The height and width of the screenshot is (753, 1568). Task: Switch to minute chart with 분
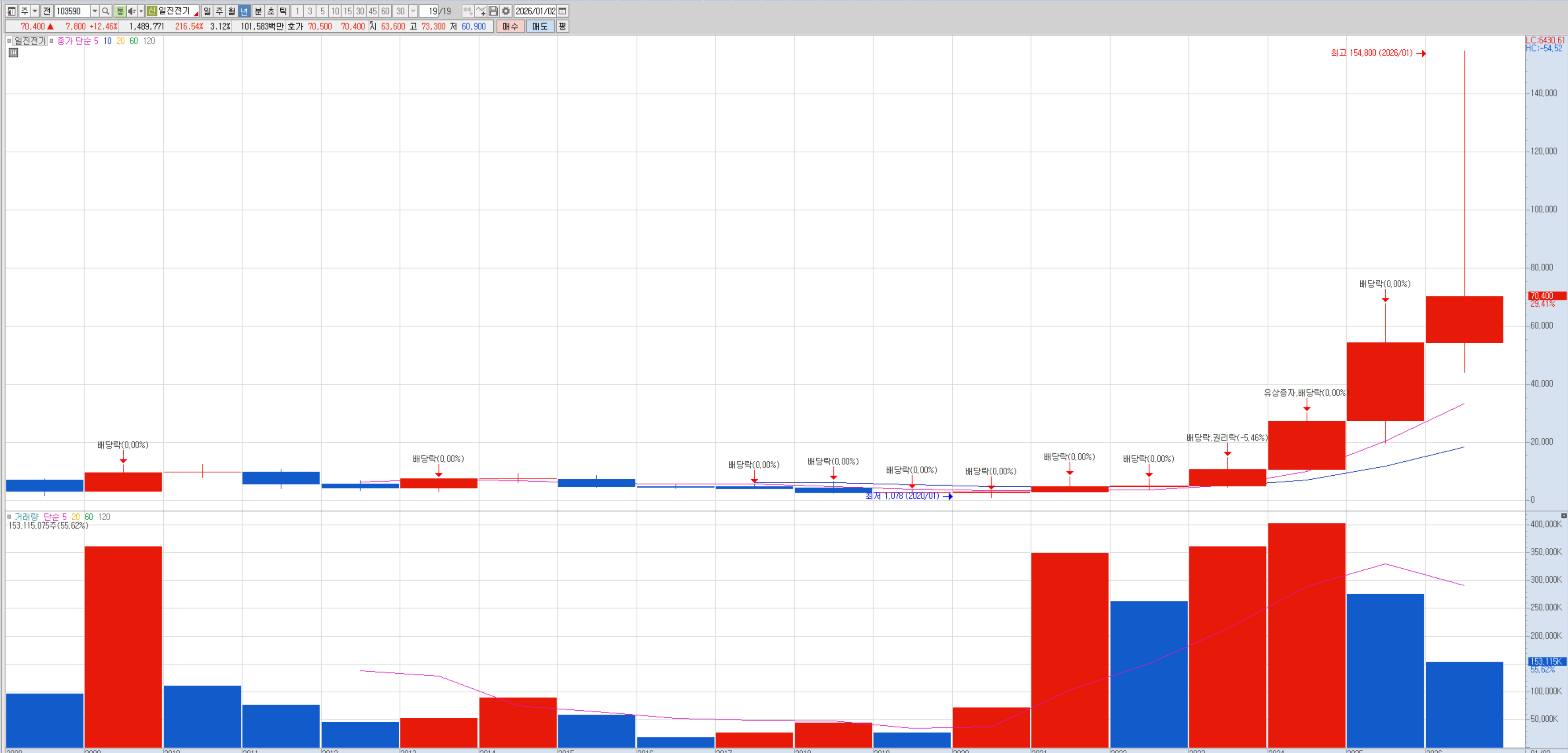click(x=258, y=11)
